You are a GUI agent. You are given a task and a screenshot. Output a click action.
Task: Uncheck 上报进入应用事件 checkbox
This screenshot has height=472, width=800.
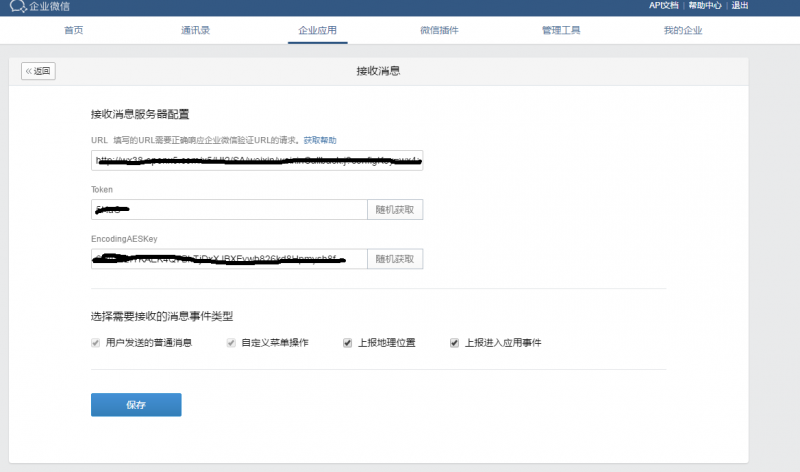click(454, 343)
